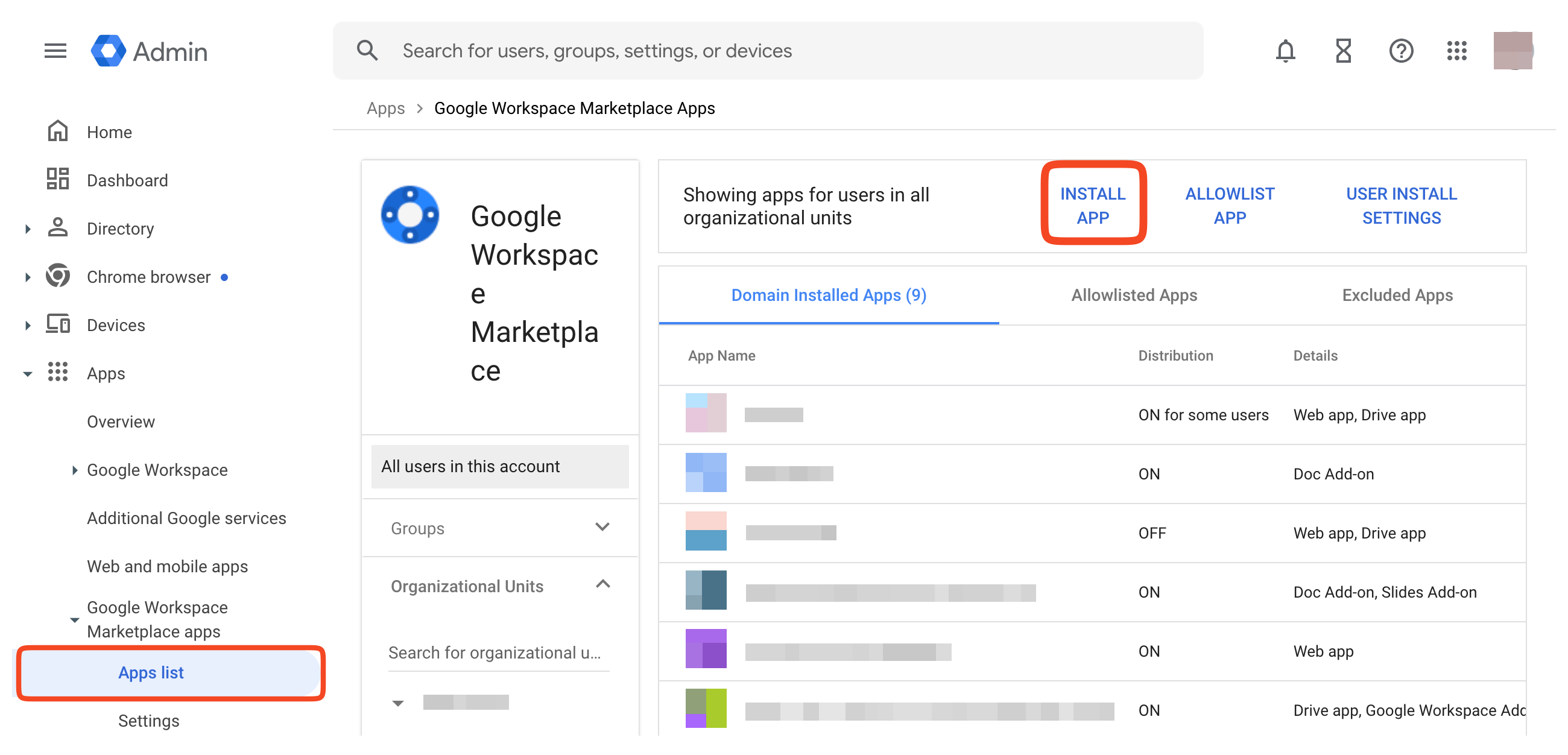This screenshot has width=1568, height=755.
Task: Click the Distribution column header
Action: [x=1175, y=356]
